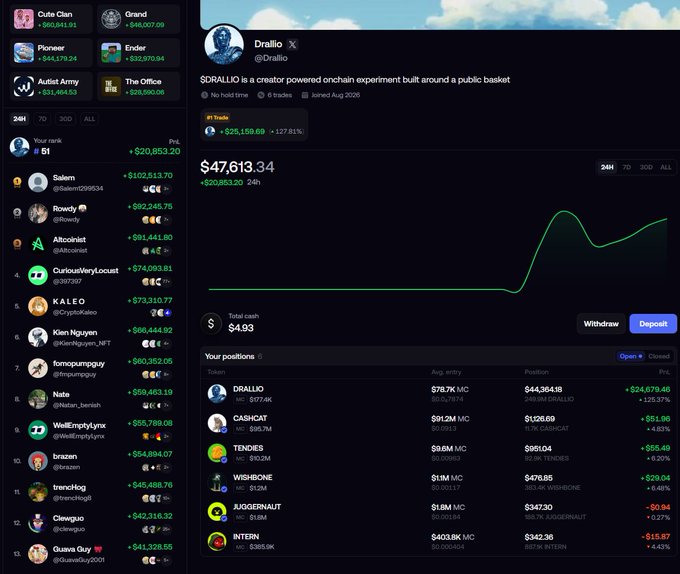Click the Deposit button
This screenshot has height=574, width=680.
(x=653, y=324)
